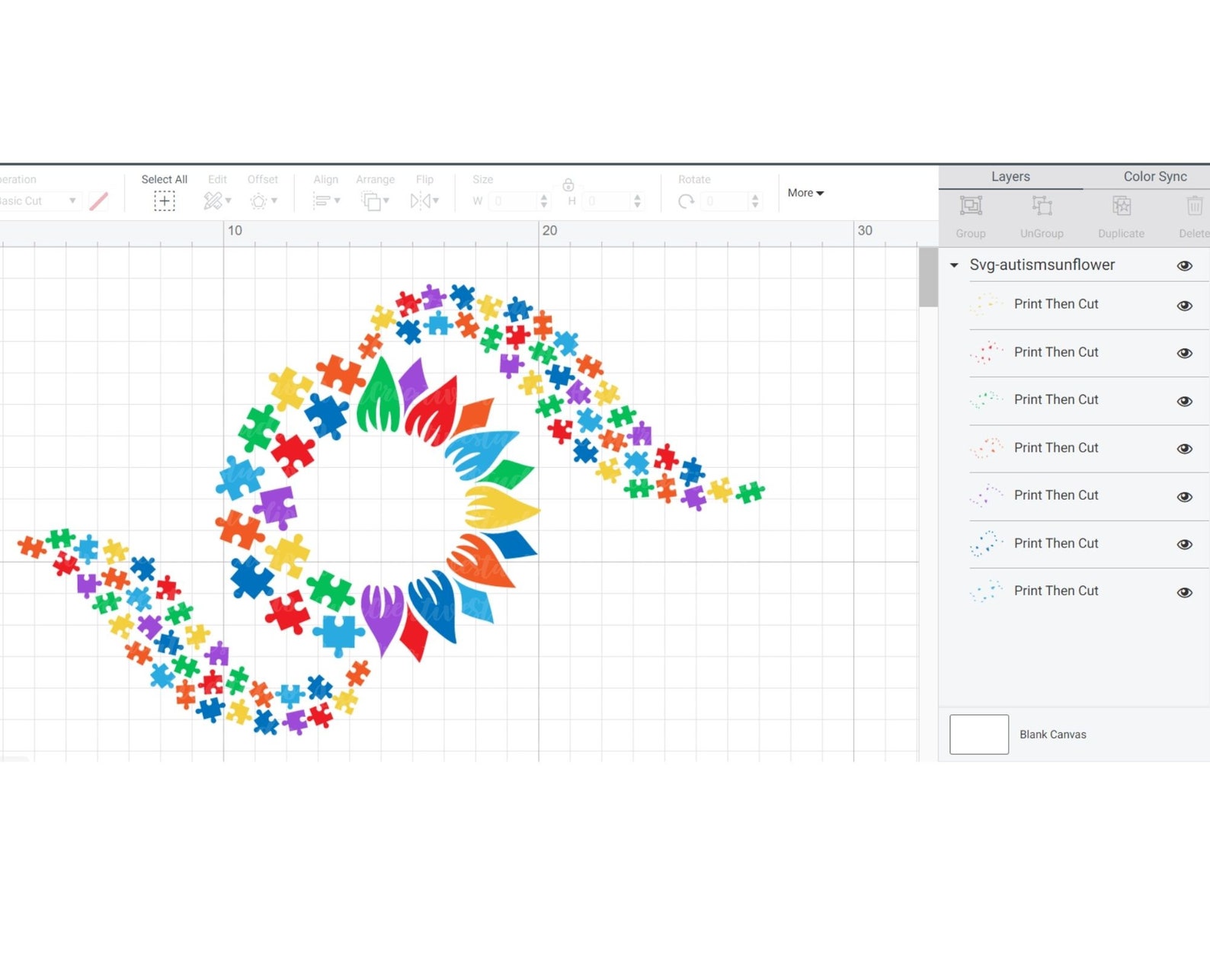This screenshot has height=980, width=1210.
Task: Select the red Print Then Cut layer thumbnail
Action: pos(986,353)
